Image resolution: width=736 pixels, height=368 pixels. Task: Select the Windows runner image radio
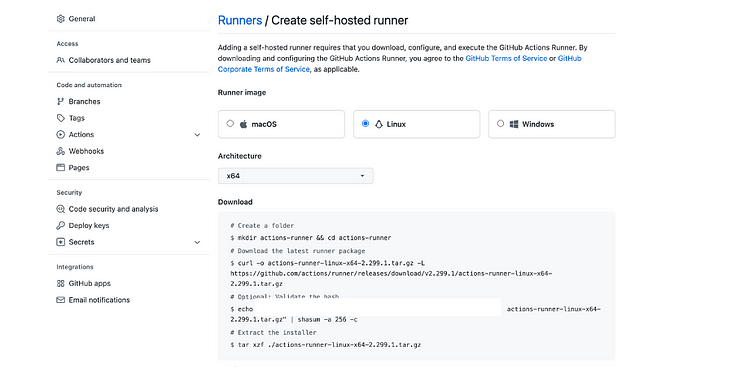tap(500, 124)
